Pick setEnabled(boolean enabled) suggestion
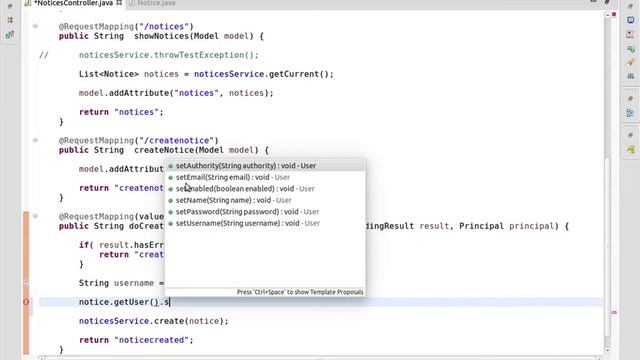Viewport: 640px width, 360px height. (265, 189)
